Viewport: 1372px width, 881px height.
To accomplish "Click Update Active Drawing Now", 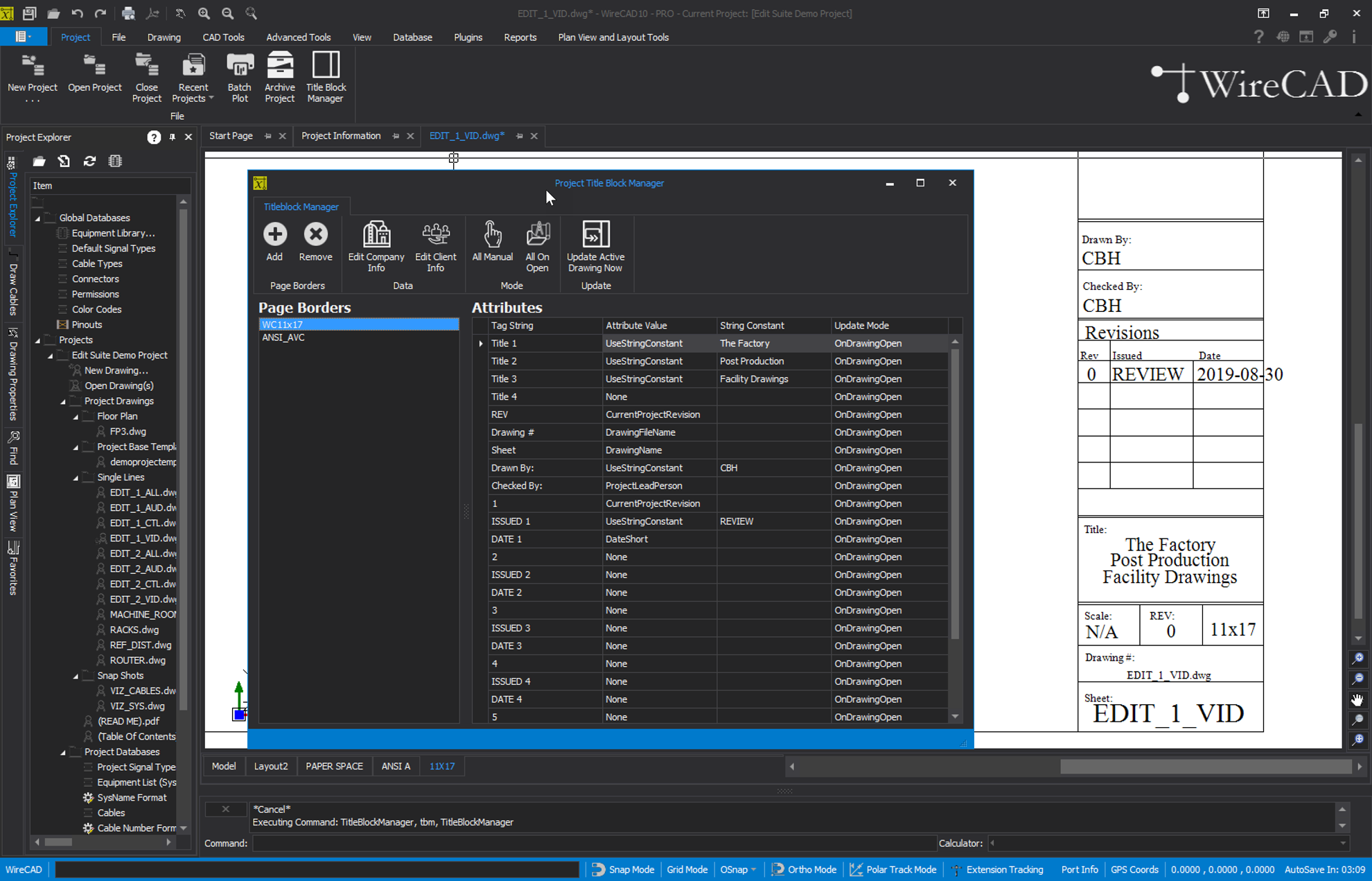I will click(595, 247).
